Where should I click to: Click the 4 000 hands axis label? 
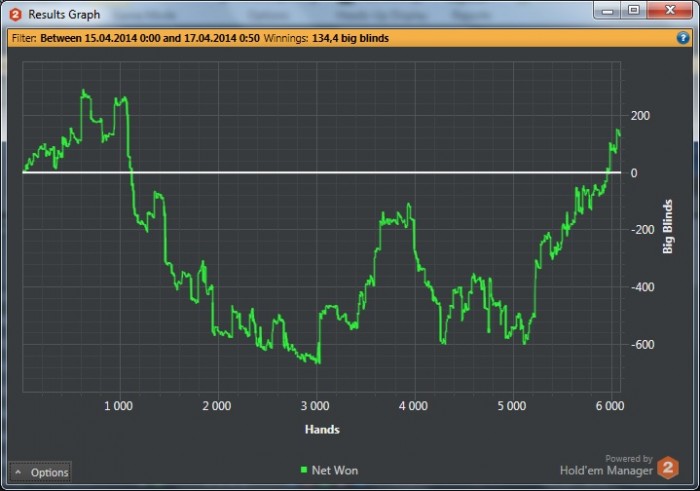413,406
